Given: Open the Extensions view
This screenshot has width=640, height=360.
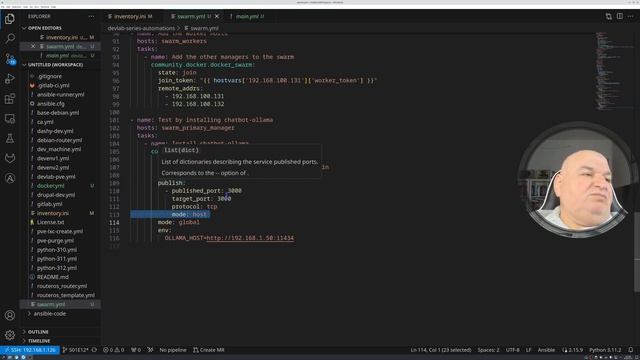Looking at the screenshot, I should pyautogui.click(x=10, y=98).
